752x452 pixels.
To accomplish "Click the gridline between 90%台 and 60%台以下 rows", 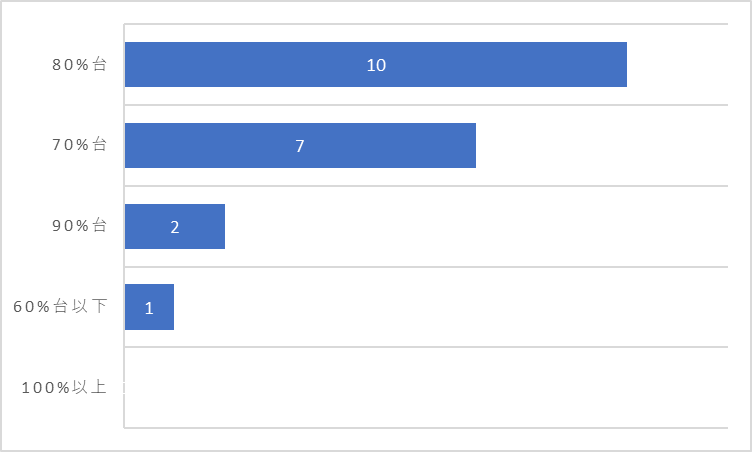I will tap(426, 267).
